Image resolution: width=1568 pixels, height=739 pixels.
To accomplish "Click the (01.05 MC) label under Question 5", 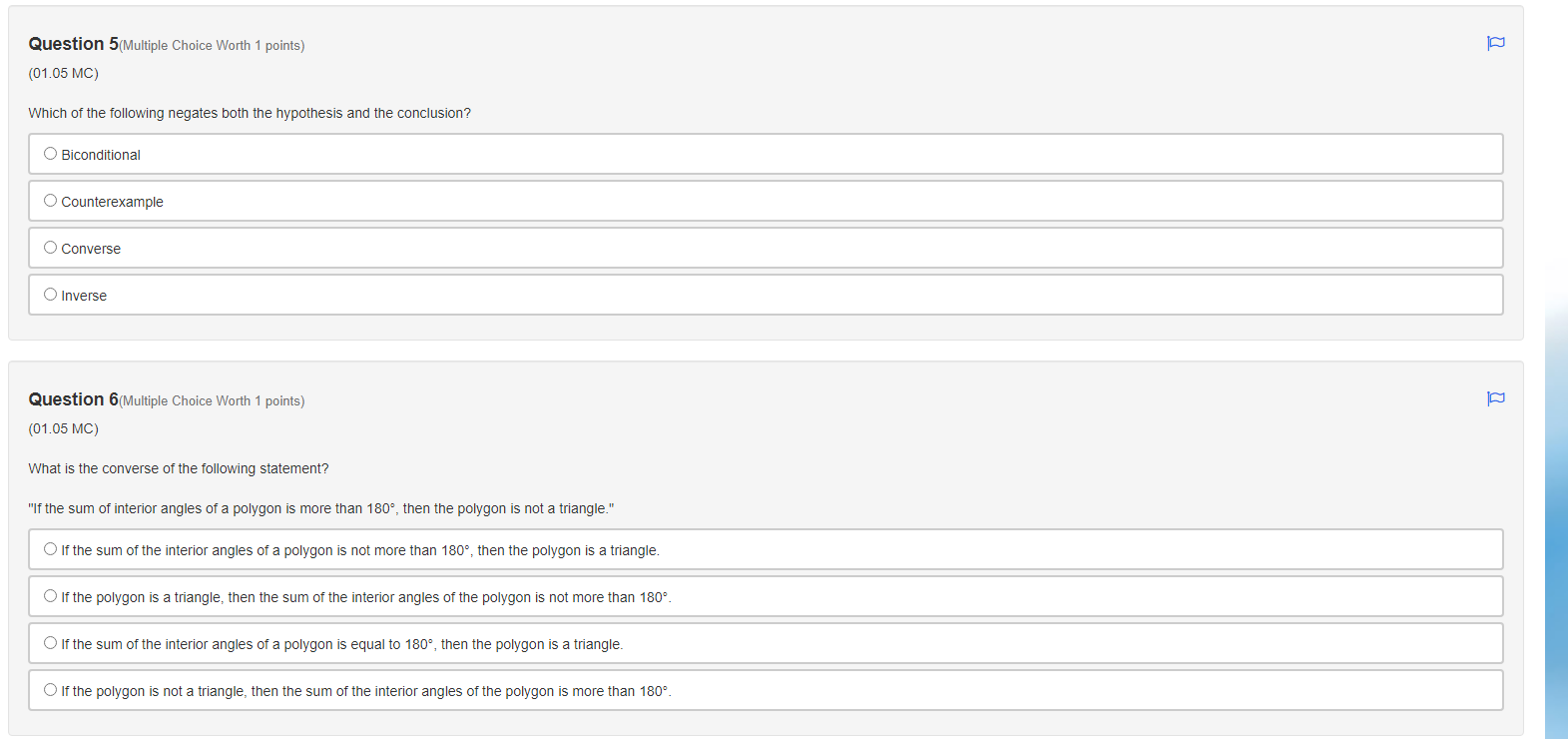I will coord(63,73).
